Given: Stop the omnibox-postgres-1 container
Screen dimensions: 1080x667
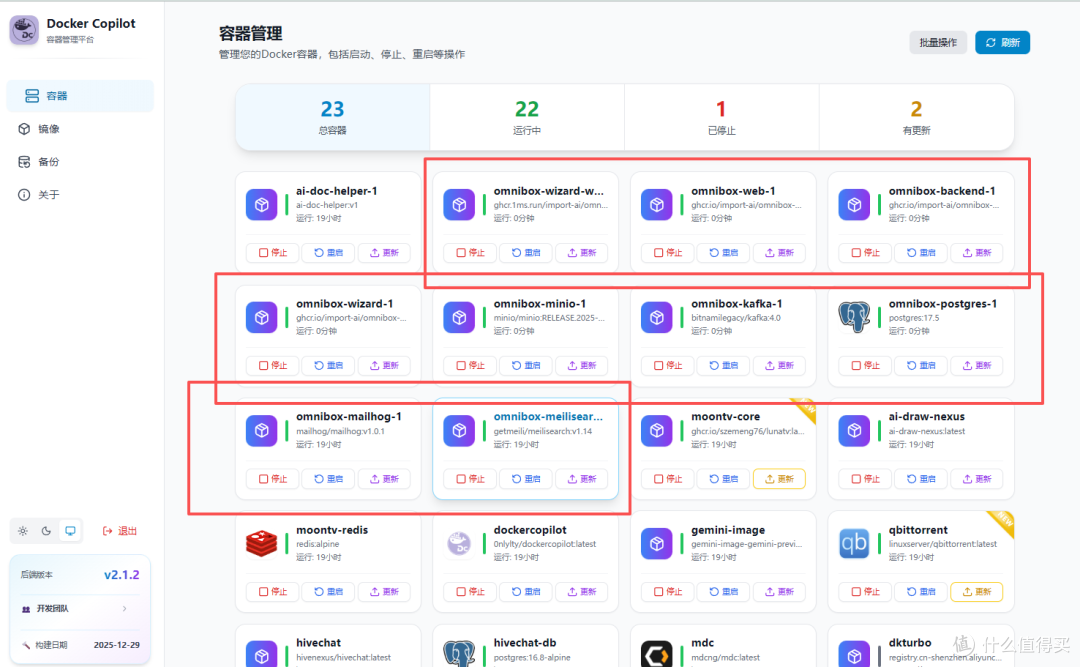Looking at the screenshot, I should pyautogui.click(x=864, y=365).
